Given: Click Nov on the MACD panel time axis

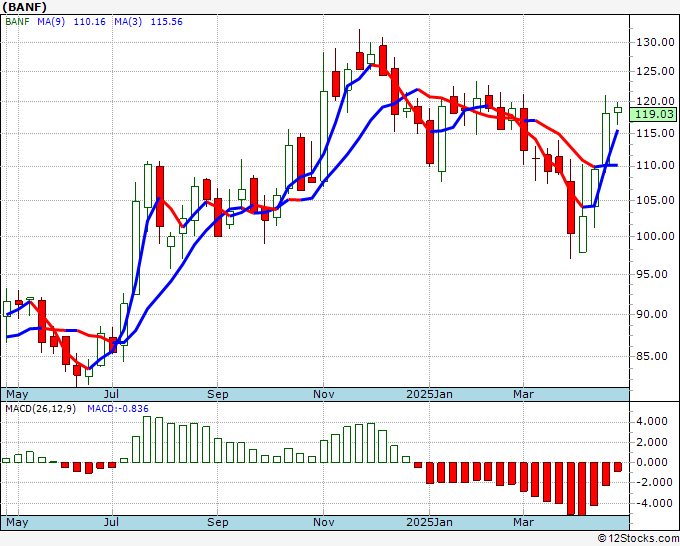Looking at the screenshot, I should (x=324, y=522).
